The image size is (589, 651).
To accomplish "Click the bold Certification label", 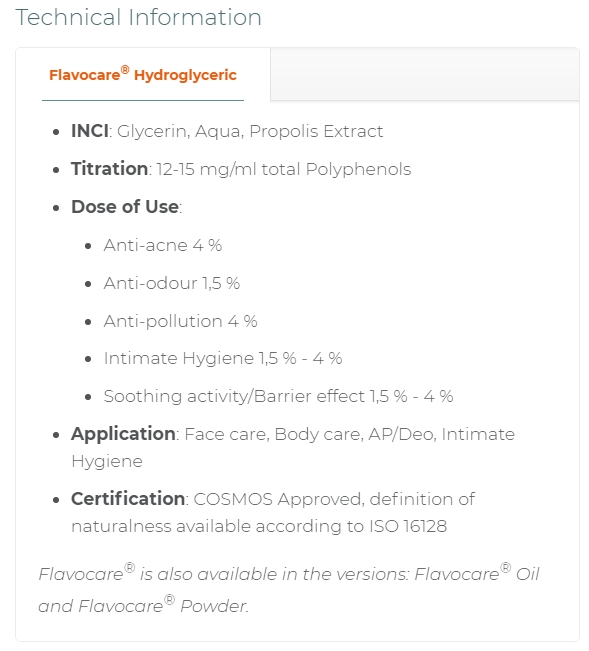I will (x=128, y=499).
